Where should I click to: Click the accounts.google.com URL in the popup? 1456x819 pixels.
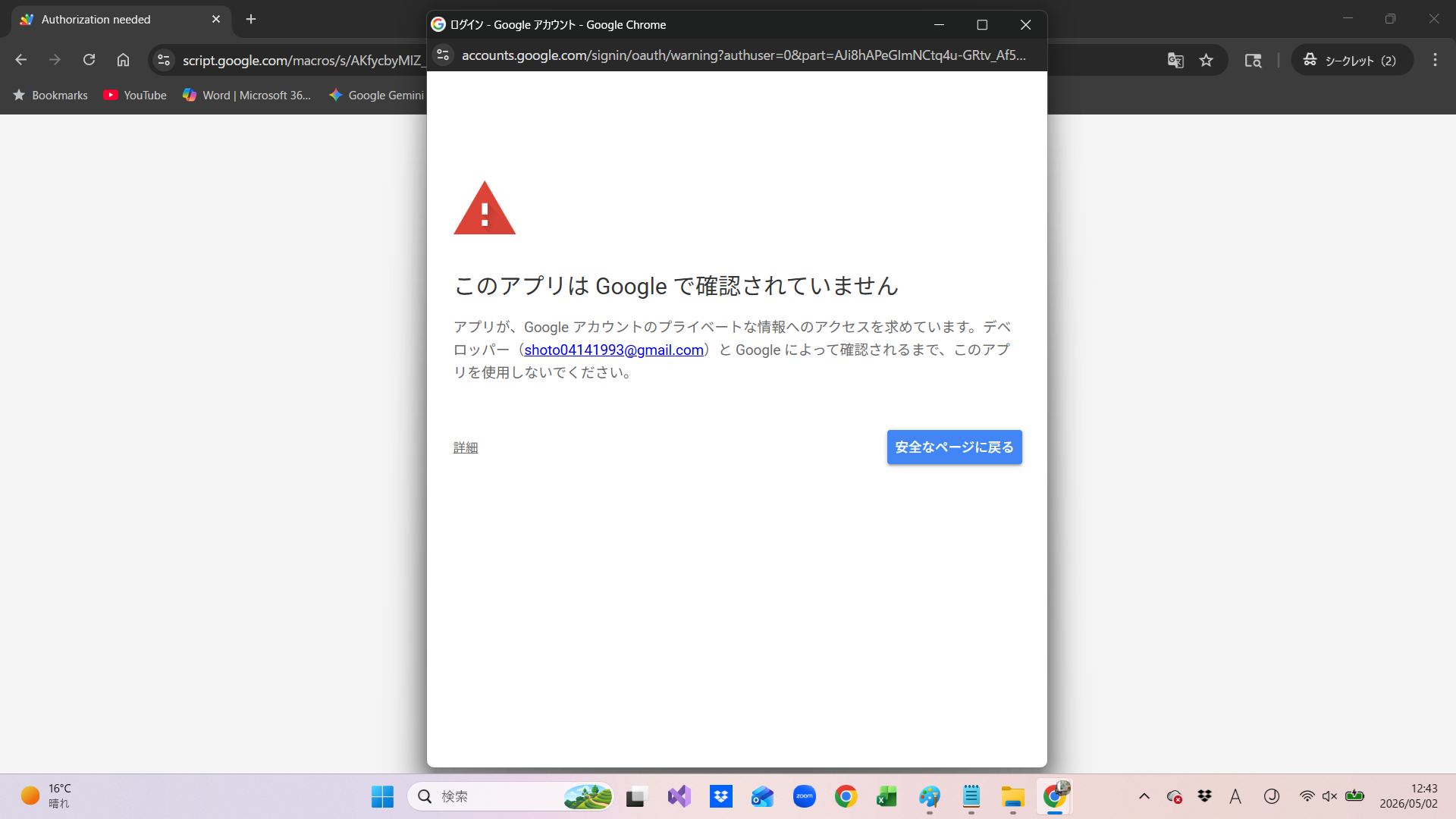743,55
